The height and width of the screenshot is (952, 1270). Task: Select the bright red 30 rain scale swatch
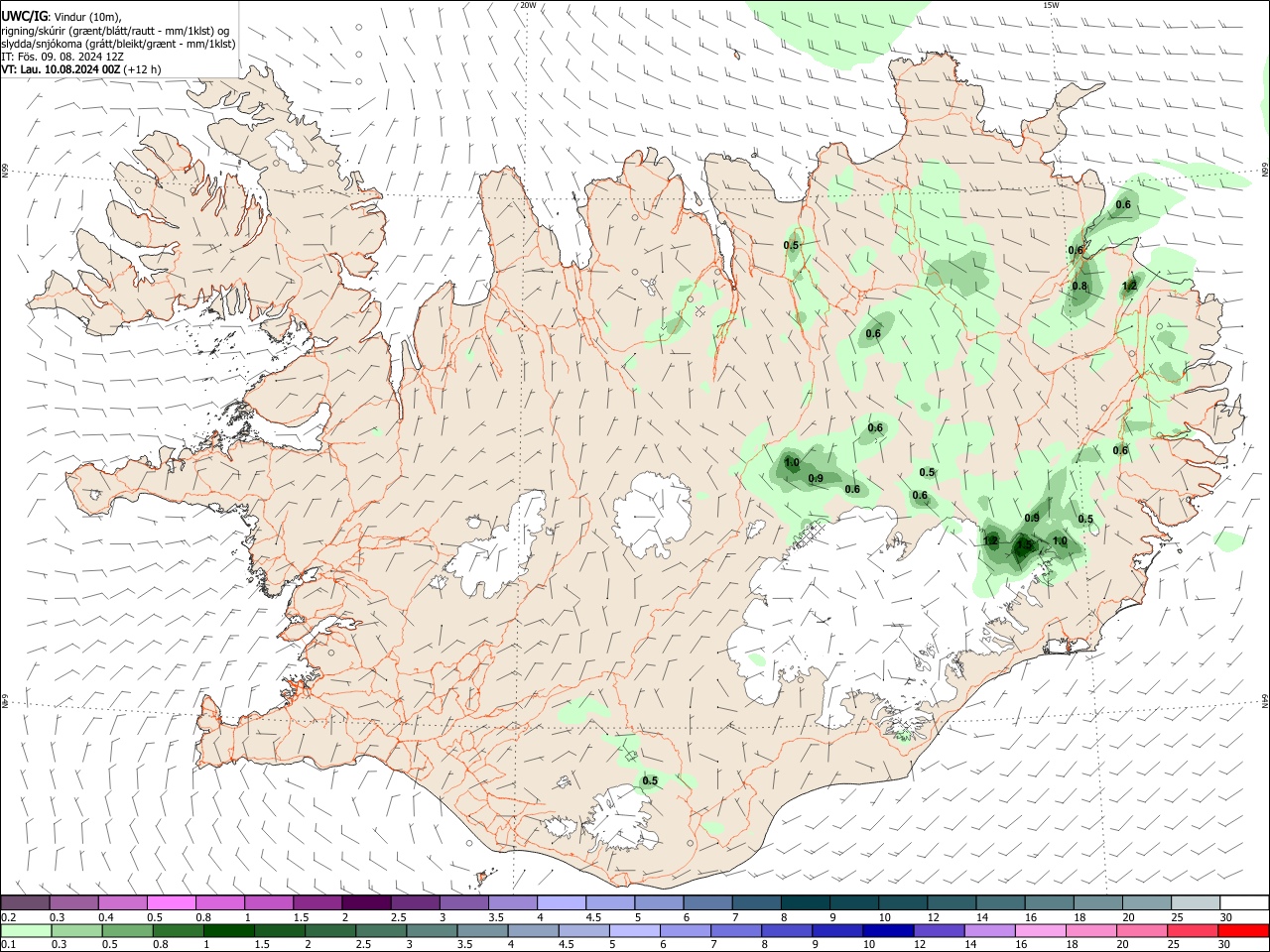[x=1244, y=930]
